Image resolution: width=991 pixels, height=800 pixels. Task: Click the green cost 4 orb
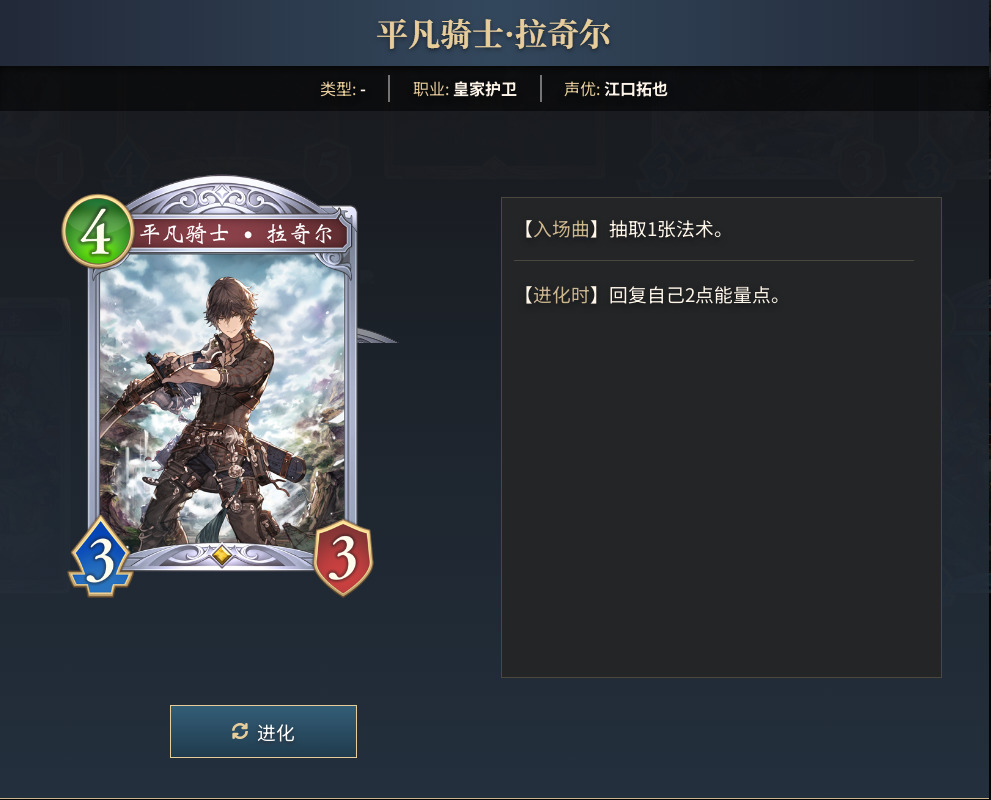(97, 232)
